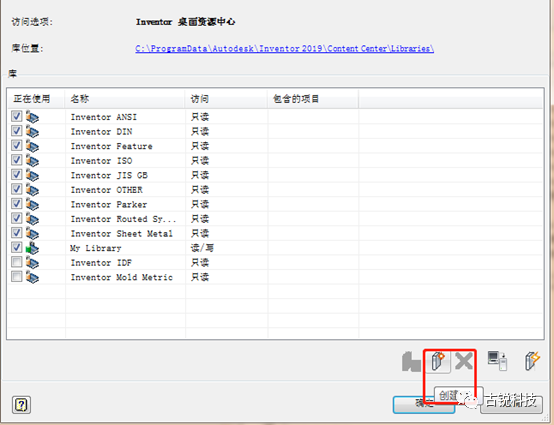Uncheck the Inventor Parker checkbox
Viewport: 554px width, 425px height.
[17, 204]
